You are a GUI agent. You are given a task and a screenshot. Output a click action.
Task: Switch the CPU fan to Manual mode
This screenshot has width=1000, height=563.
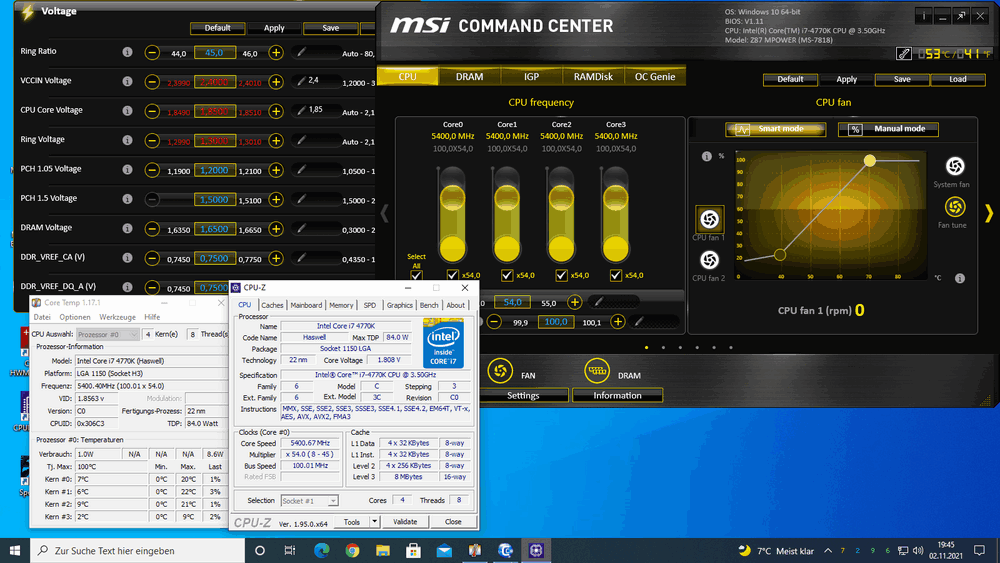tap(888, 129)
